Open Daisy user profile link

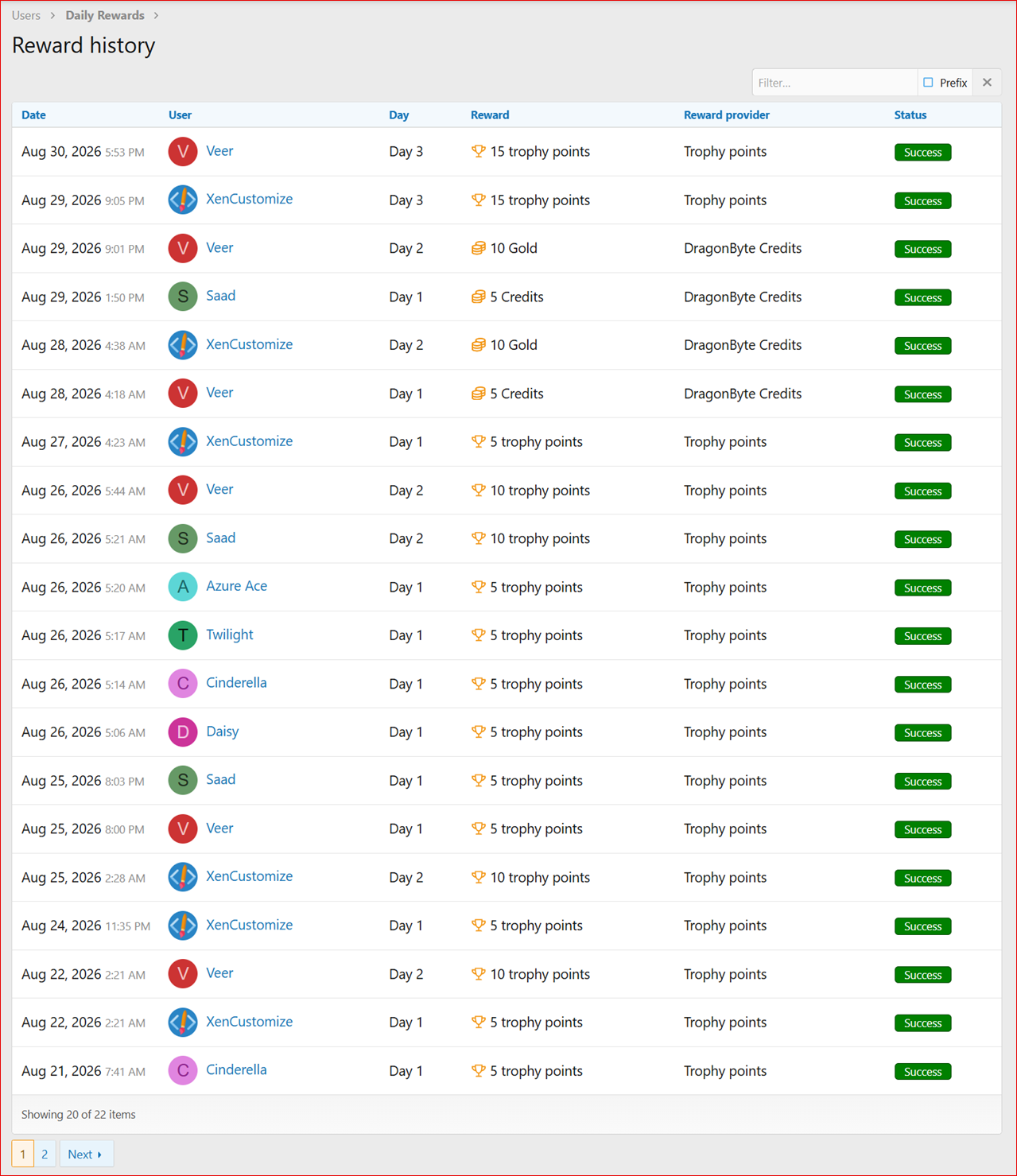[222, 732]
